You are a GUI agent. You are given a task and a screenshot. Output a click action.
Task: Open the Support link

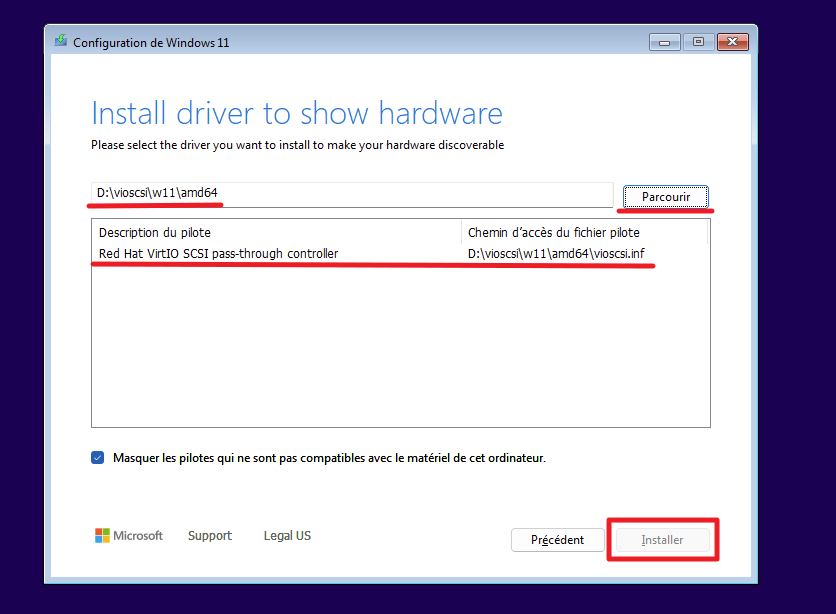tap(210, 536)
